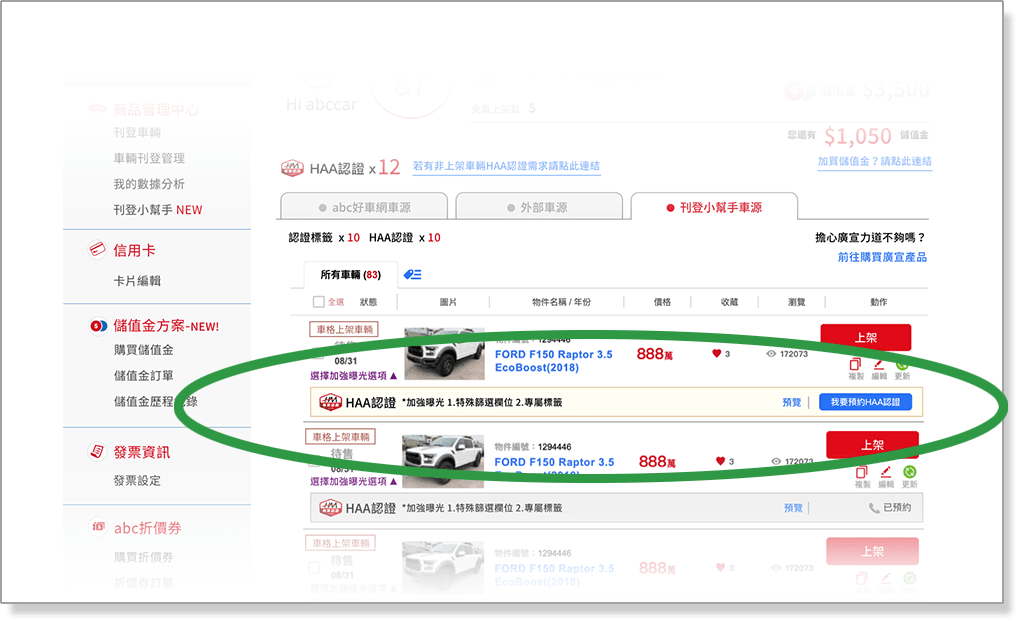Click the 價格 column header
Screen dimensions: 1017x620
[x=662, y=302]
